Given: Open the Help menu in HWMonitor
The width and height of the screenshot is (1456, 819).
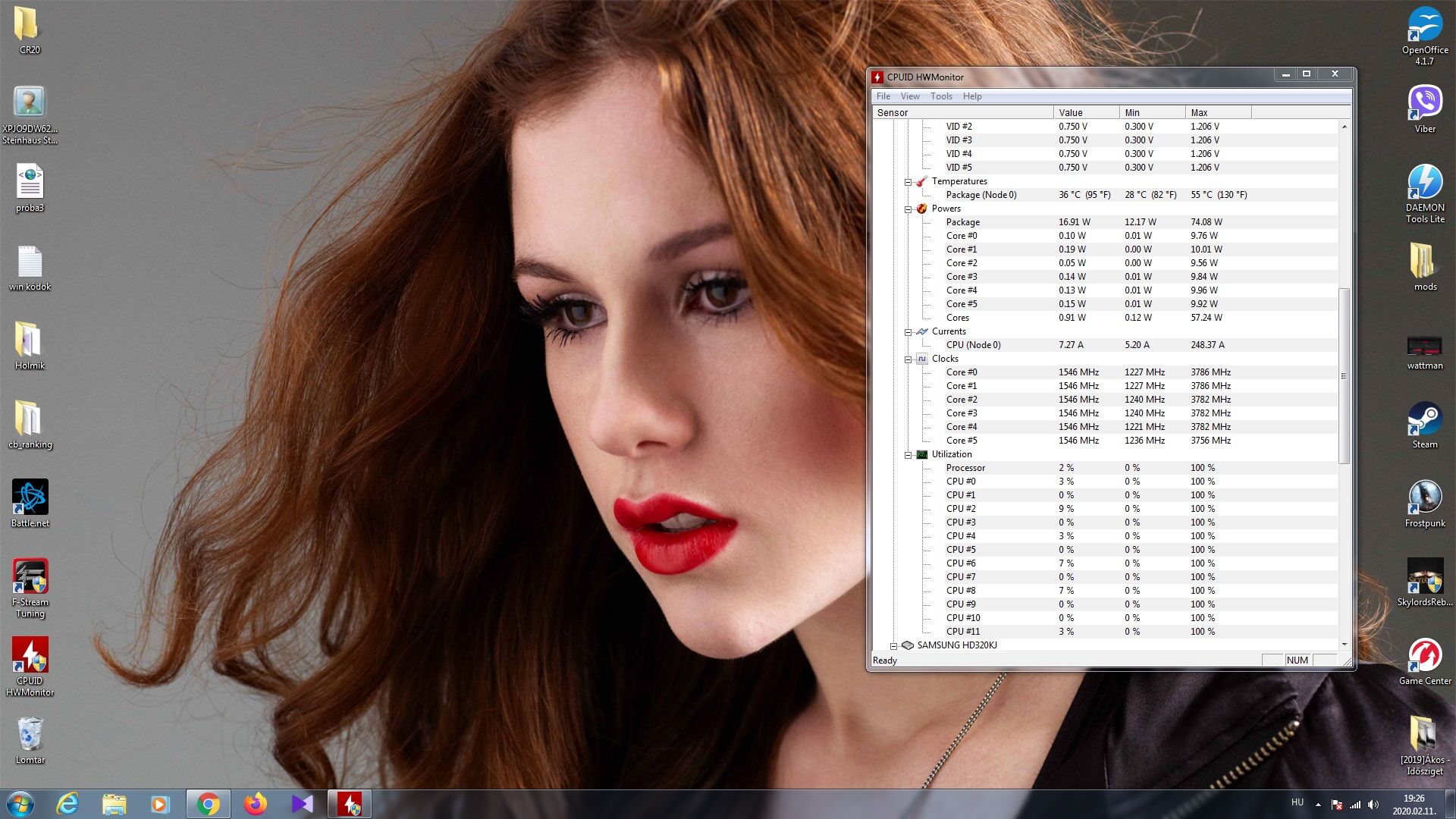Looking at the screenshot, I should [x=972, y=96].
